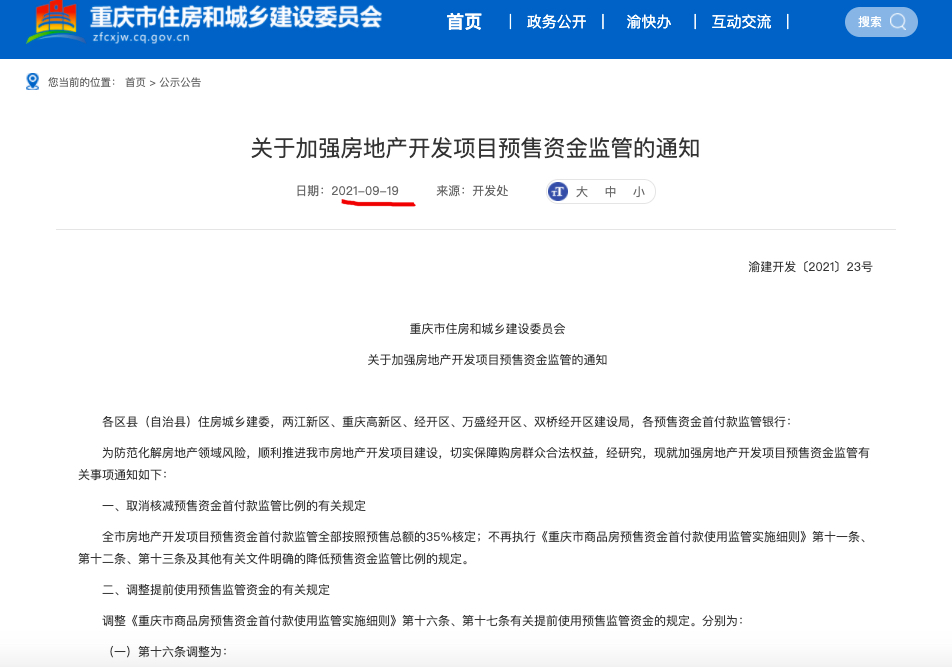The height and width of the screenshot is (667, 952).
Task: Open the 政务公开 menu item
Action: pos(556,22)
